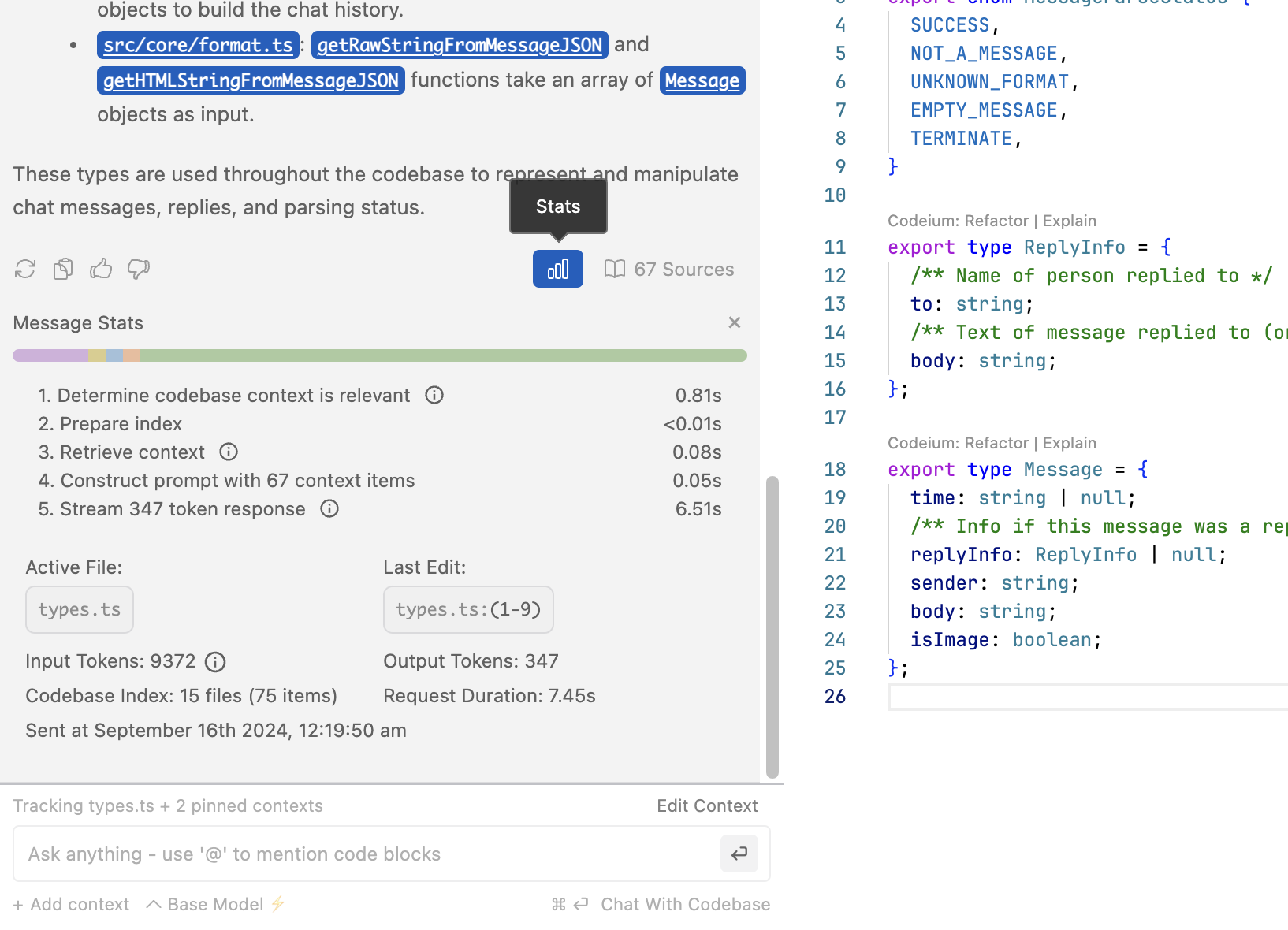The image size is (1288, 930).
Task: Expand the Base Model selector
Action: 215,904
